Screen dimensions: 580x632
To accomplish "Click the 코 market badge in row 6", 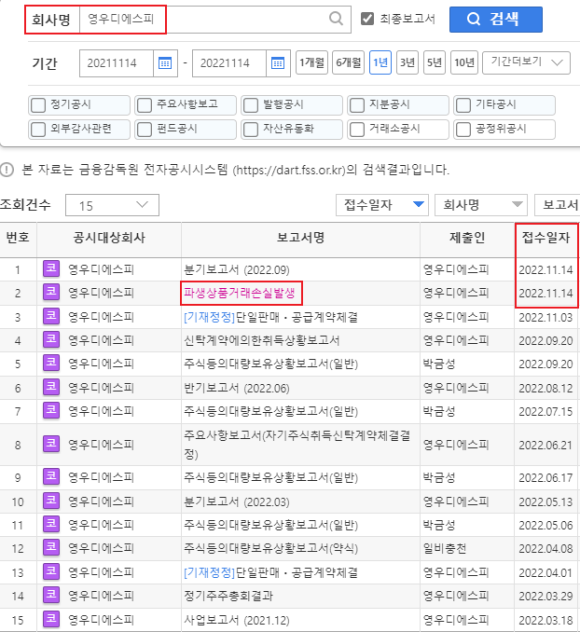I will pos(51,387).
